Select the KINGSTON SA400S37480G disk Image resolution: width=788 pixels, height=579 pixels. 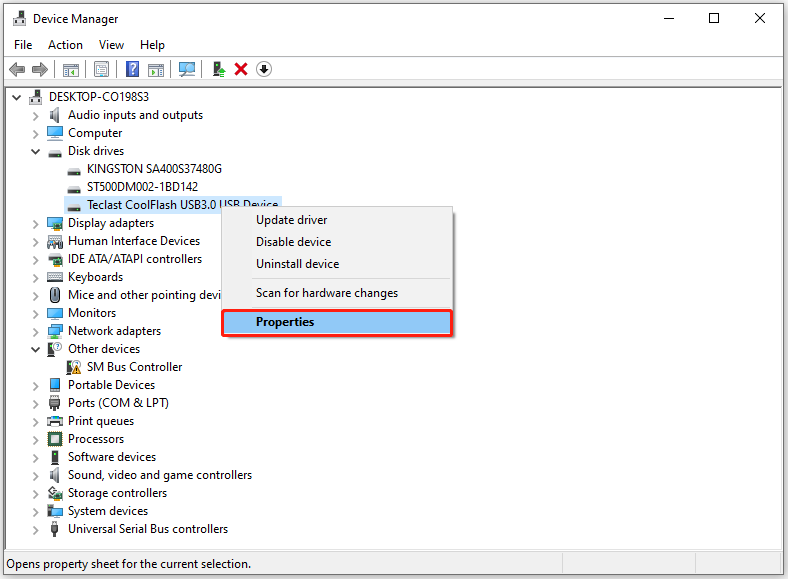tap(154, 169)
